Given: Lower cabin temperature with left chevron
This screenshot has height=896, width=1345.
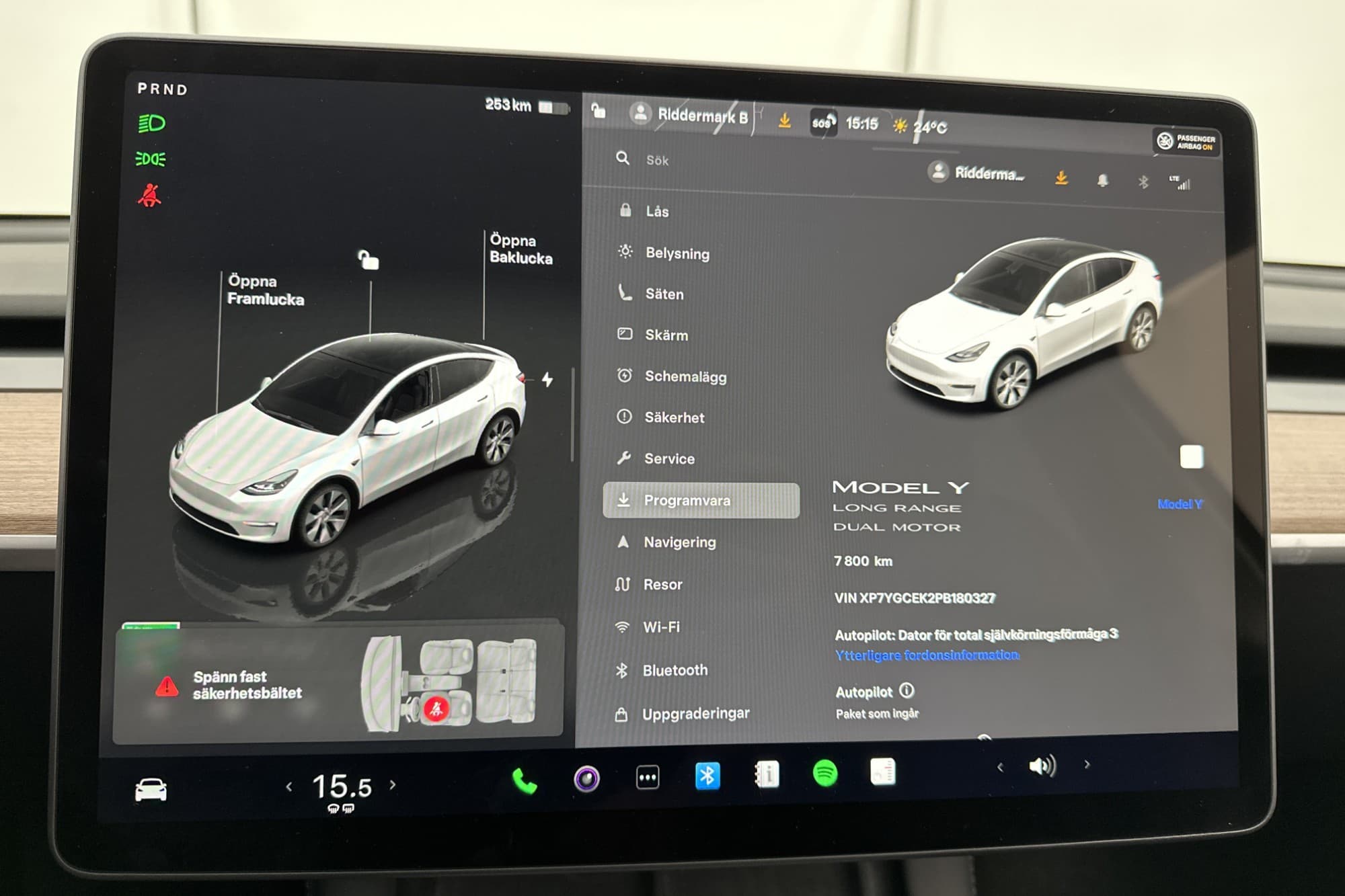Looking at the screenshot, I should click(289, 786).
